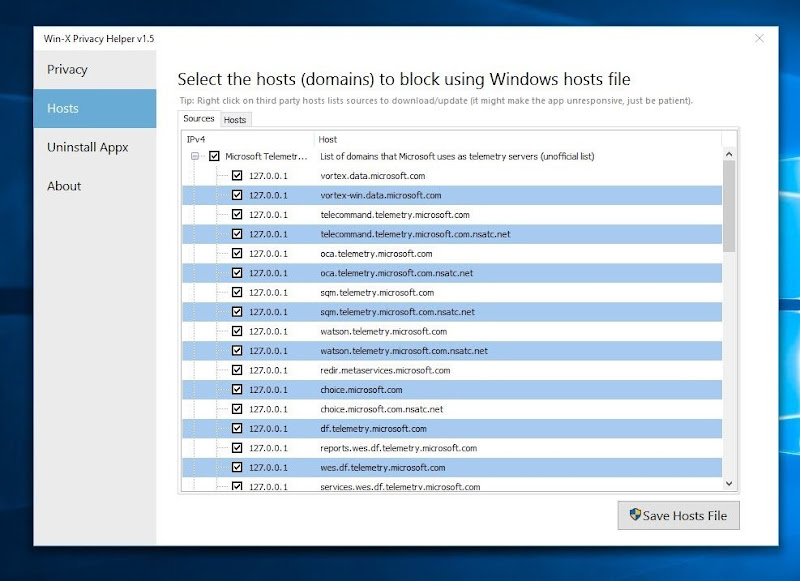Click the Save Hosts File button
The image size is (800, 581).
[x=678, y=515]
